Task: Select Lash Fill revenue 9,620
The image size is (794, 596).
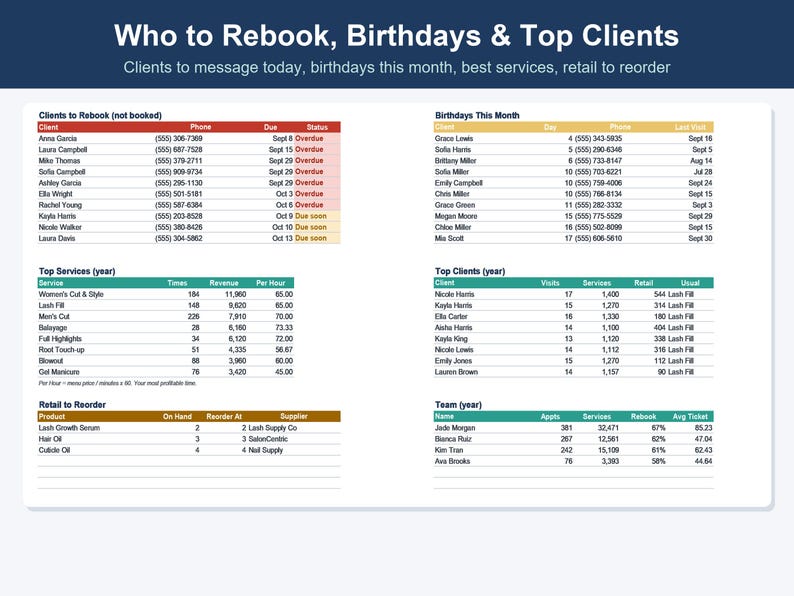Action: click(x=237, y=305)
